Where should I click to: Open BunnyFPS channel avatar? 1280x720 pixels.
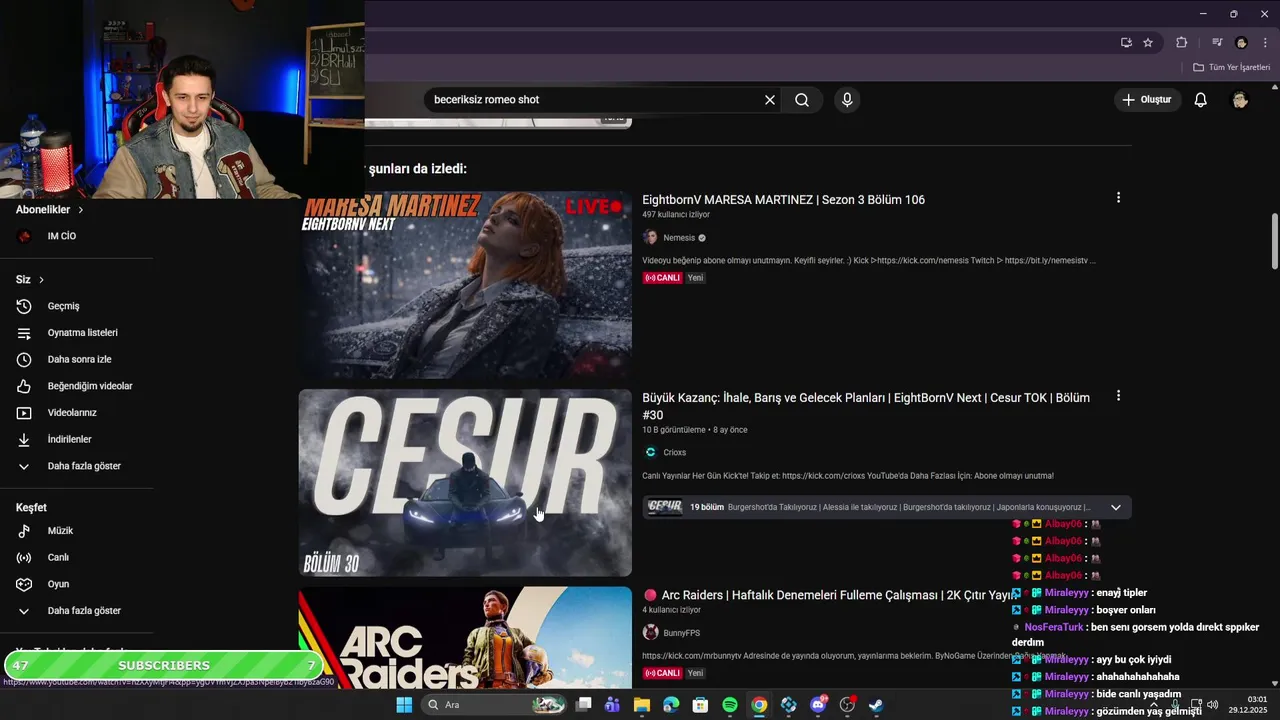tap(651, 633)
